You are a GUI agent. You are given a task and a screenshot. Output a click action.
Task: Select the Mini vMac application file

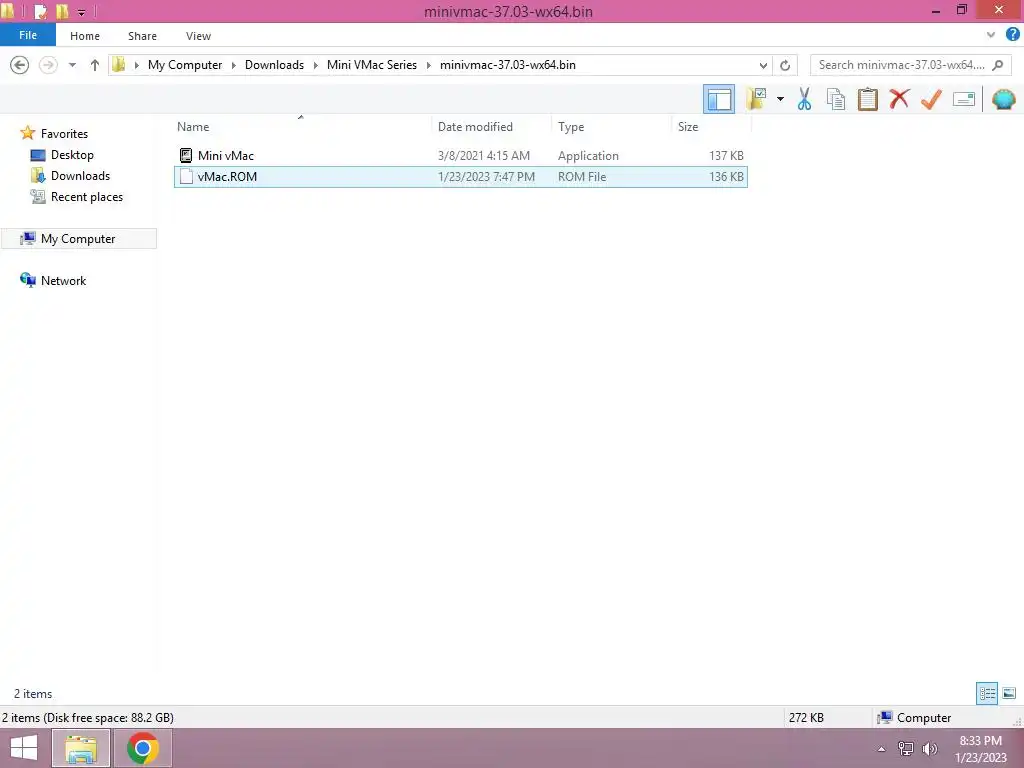pos(460,155)
